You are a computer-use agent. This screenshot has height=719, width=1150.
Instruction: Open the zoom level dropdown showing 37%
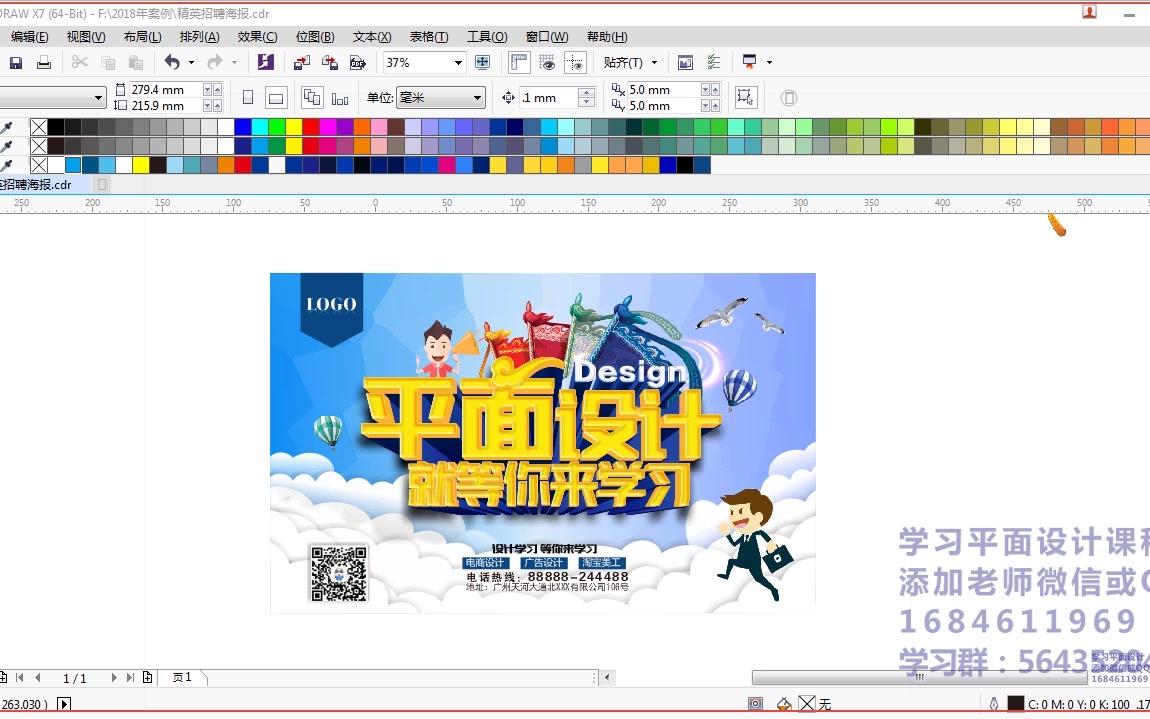click(x=459, y=62)
